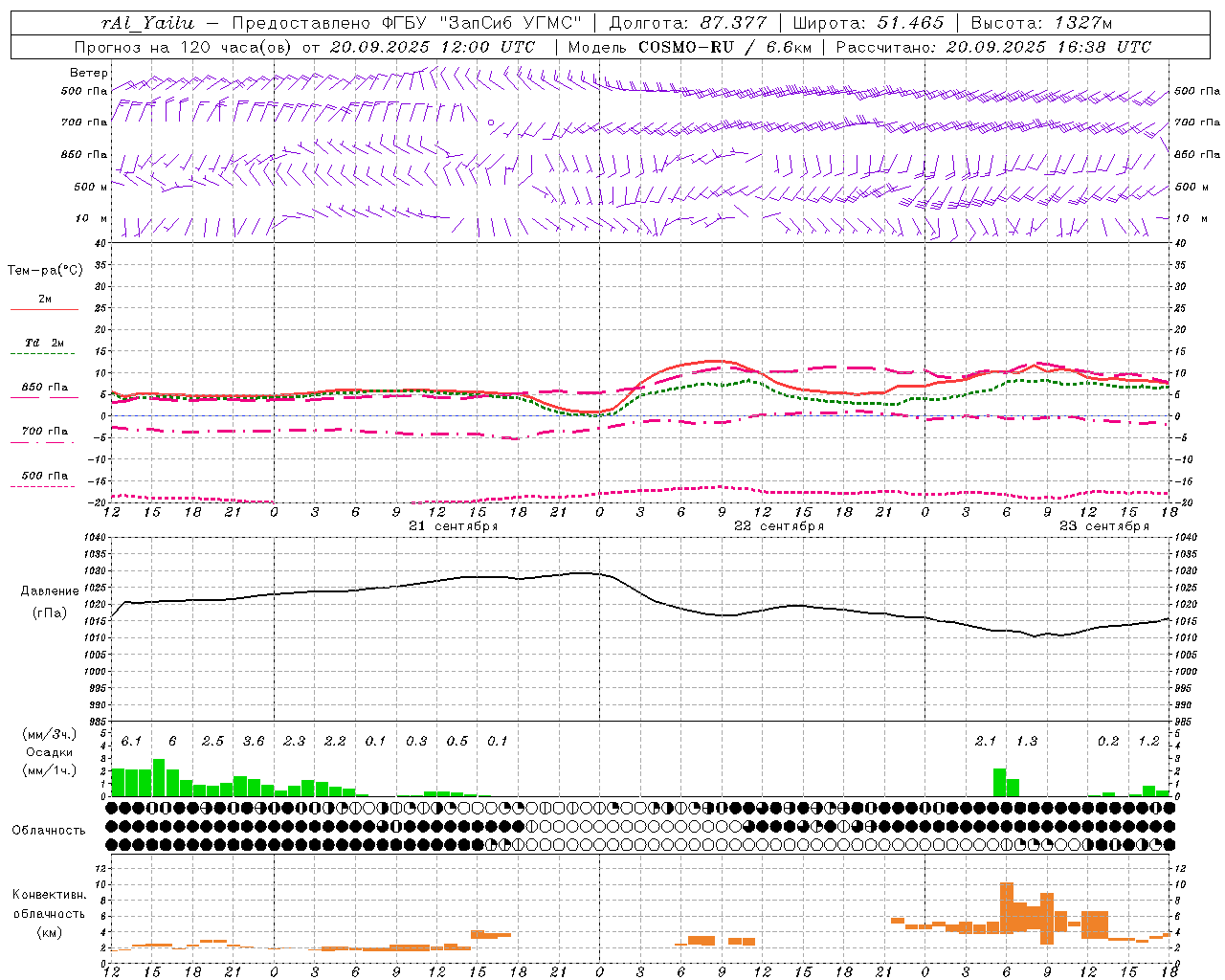Image resolution: width=1225 pixels, height=980 pixels.
Task: Click the computed time 16:38 UTC
Action: tap(1102, 47)
